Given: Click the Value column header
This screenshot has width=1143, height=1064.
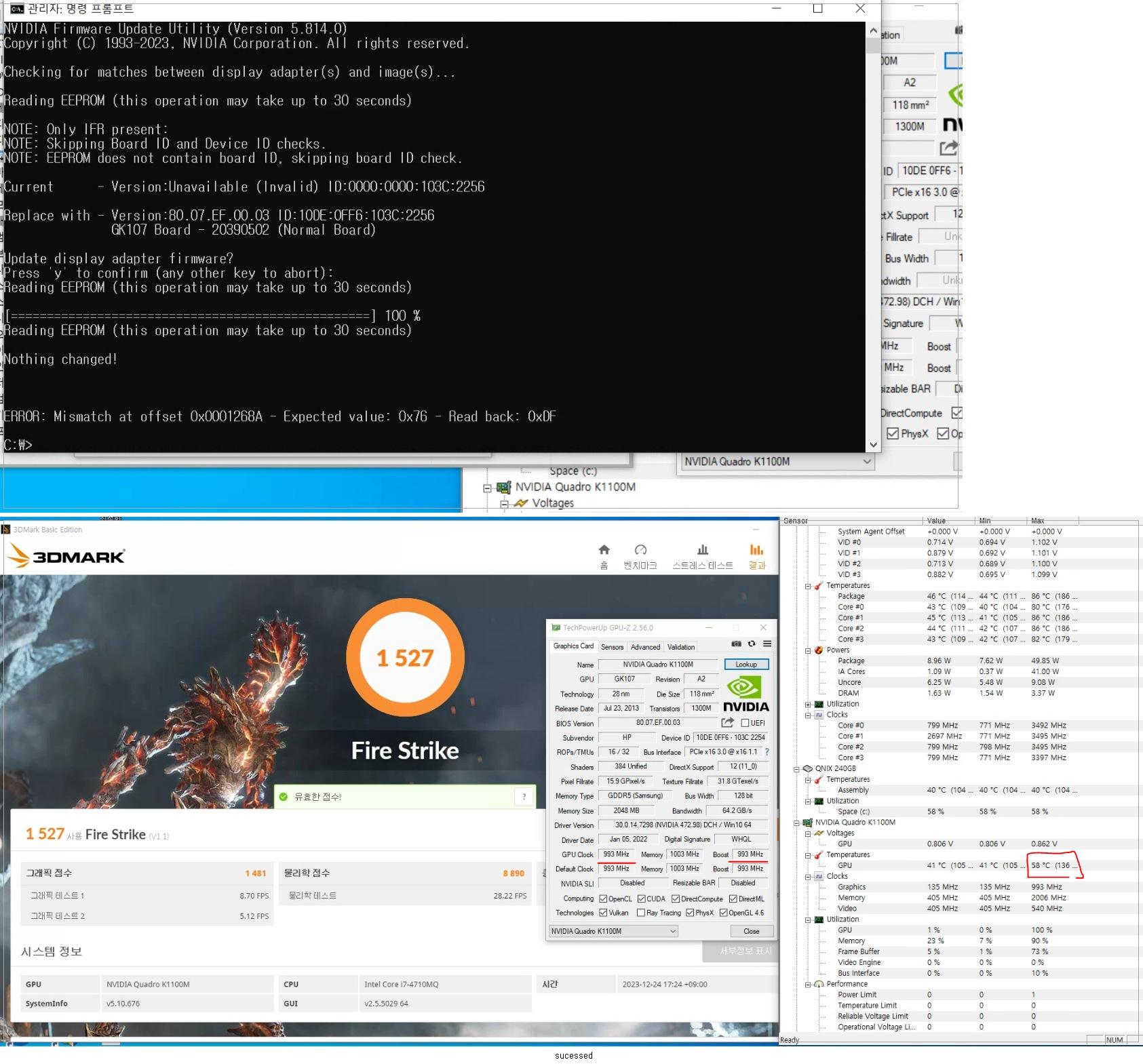Looking at the screenshot, I should [x=950, y=521].
